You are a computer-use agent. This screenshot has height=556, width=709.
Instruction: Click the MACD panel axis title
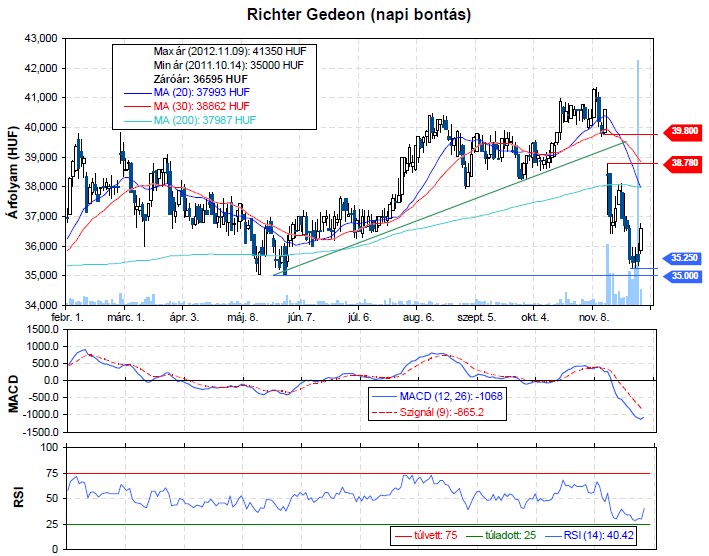click(14, 394)
